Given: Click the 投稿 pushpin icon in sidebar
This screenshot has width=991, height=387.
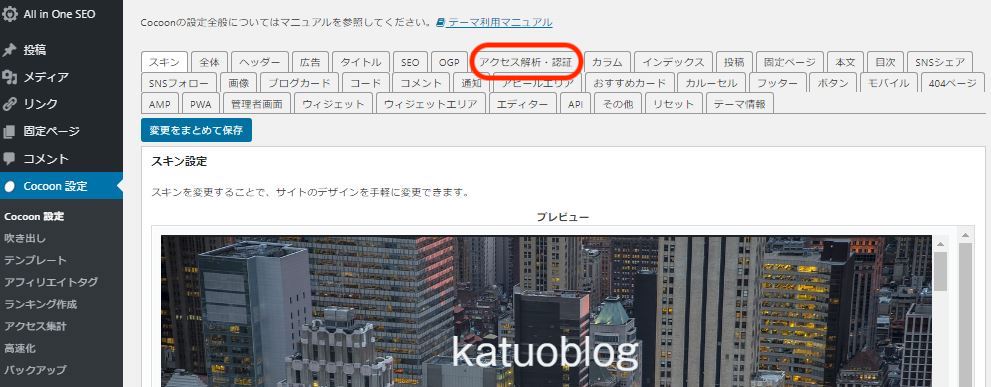Looking at the screenshot, I should [x=9, y=50].
